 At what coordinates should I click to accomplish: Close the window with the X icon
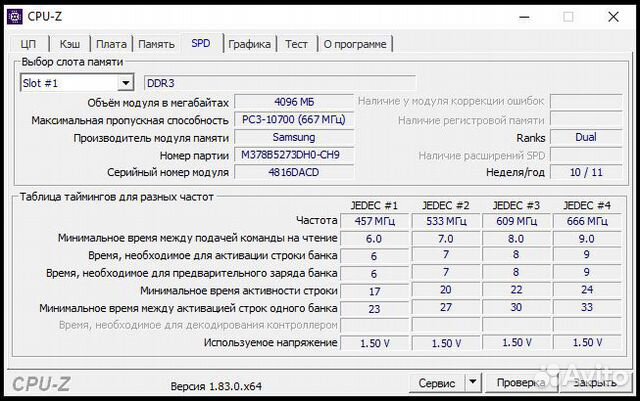[x=612, y=16]
